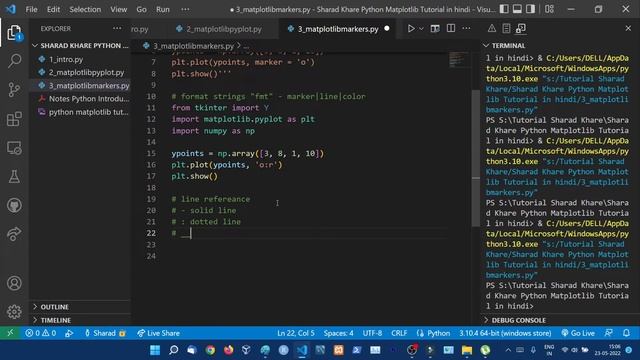Click the code minimap thumbnail

click(459, 60)
